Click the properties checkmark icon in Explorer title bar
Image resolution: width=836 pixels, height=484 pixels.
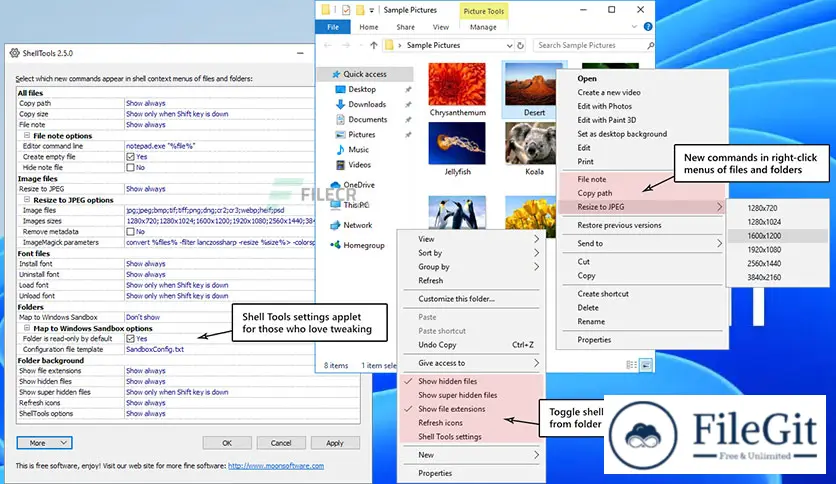click(346, 10)
